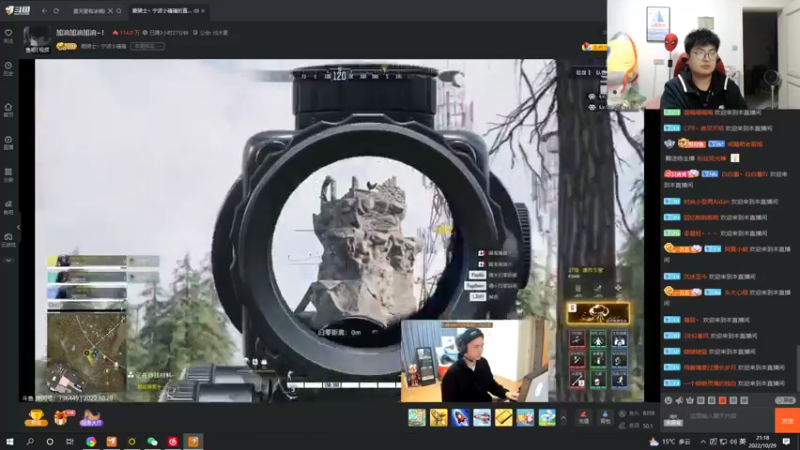
Task: Show hidden system tray icons
Action: coord(703,441)
